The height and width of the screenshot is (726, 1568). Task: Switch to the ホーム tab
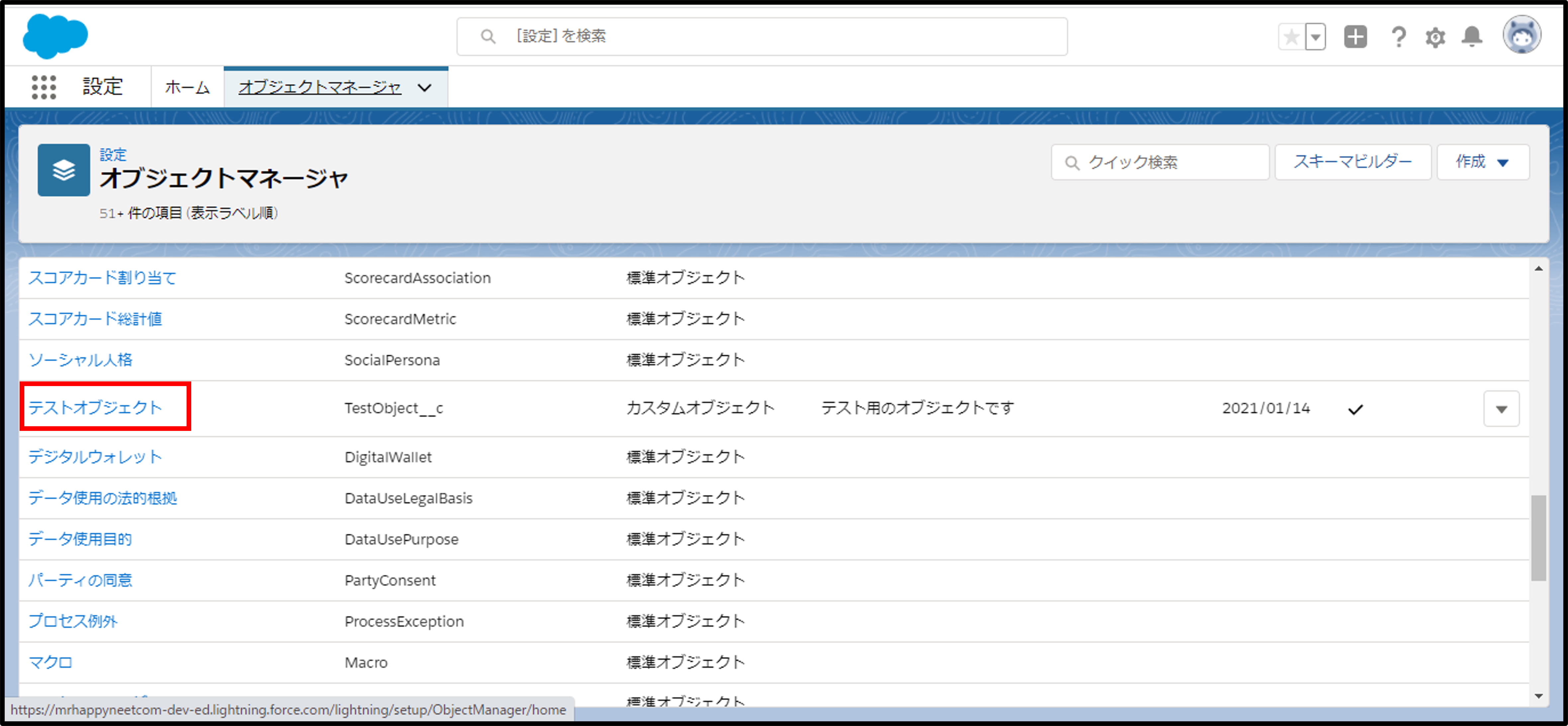(x=187, y=88)
